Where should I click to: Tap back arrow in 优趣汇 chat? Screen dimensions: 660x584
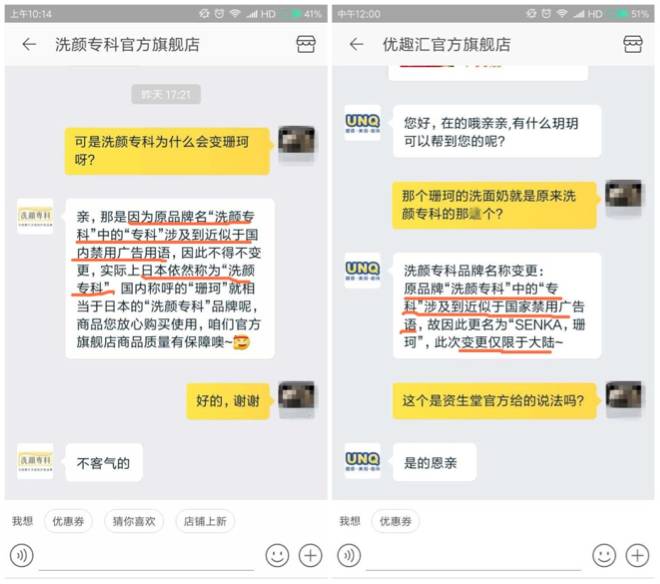click(356, 44)
